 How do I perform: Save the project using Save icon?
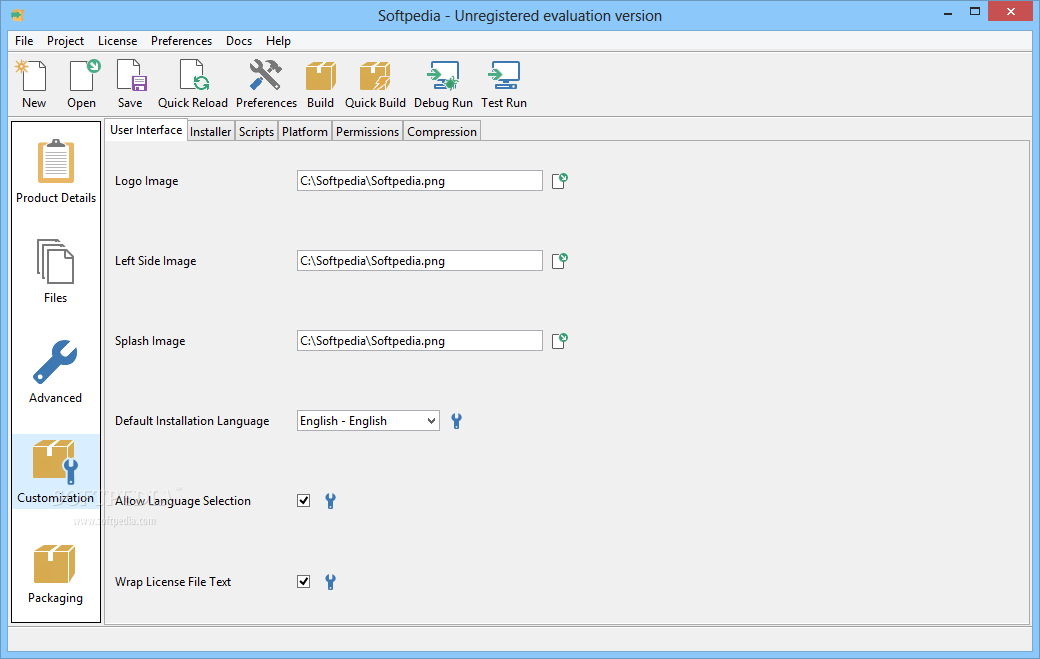[130, 84]
